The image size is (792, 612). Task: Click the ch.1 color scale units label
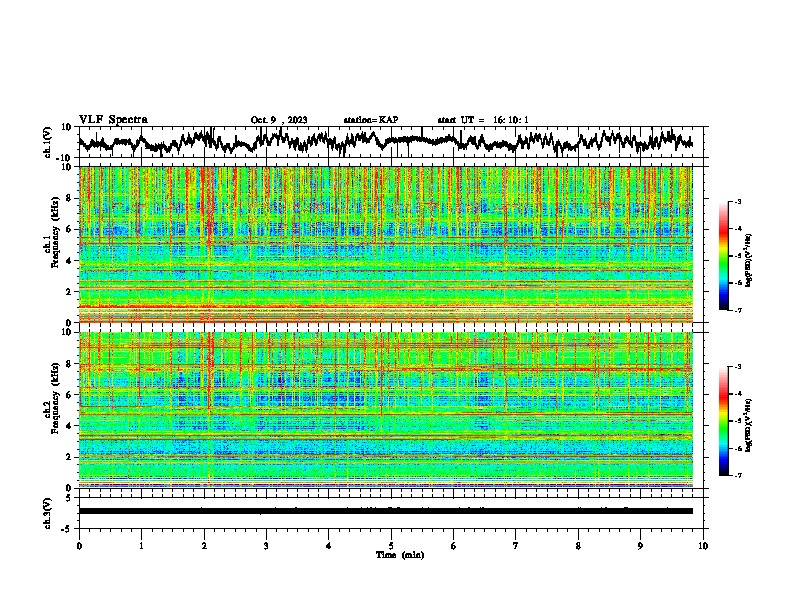pos(749,260)
